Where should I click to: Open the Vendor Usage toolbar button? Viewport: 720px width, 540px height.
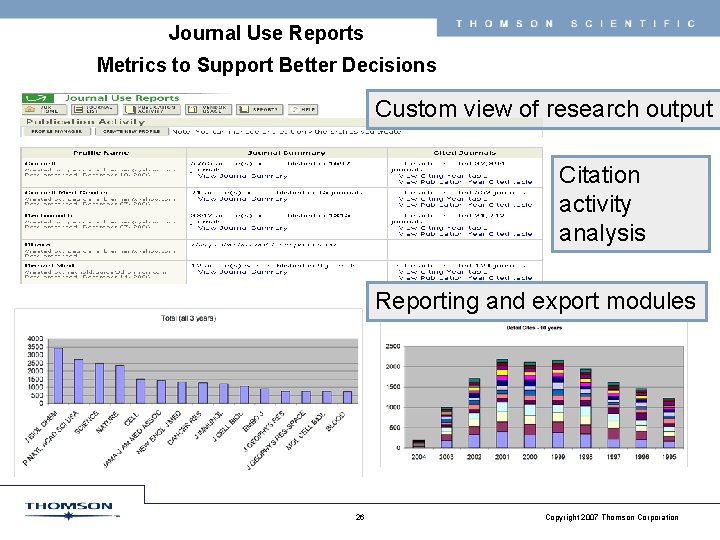(x=208, y=110)
